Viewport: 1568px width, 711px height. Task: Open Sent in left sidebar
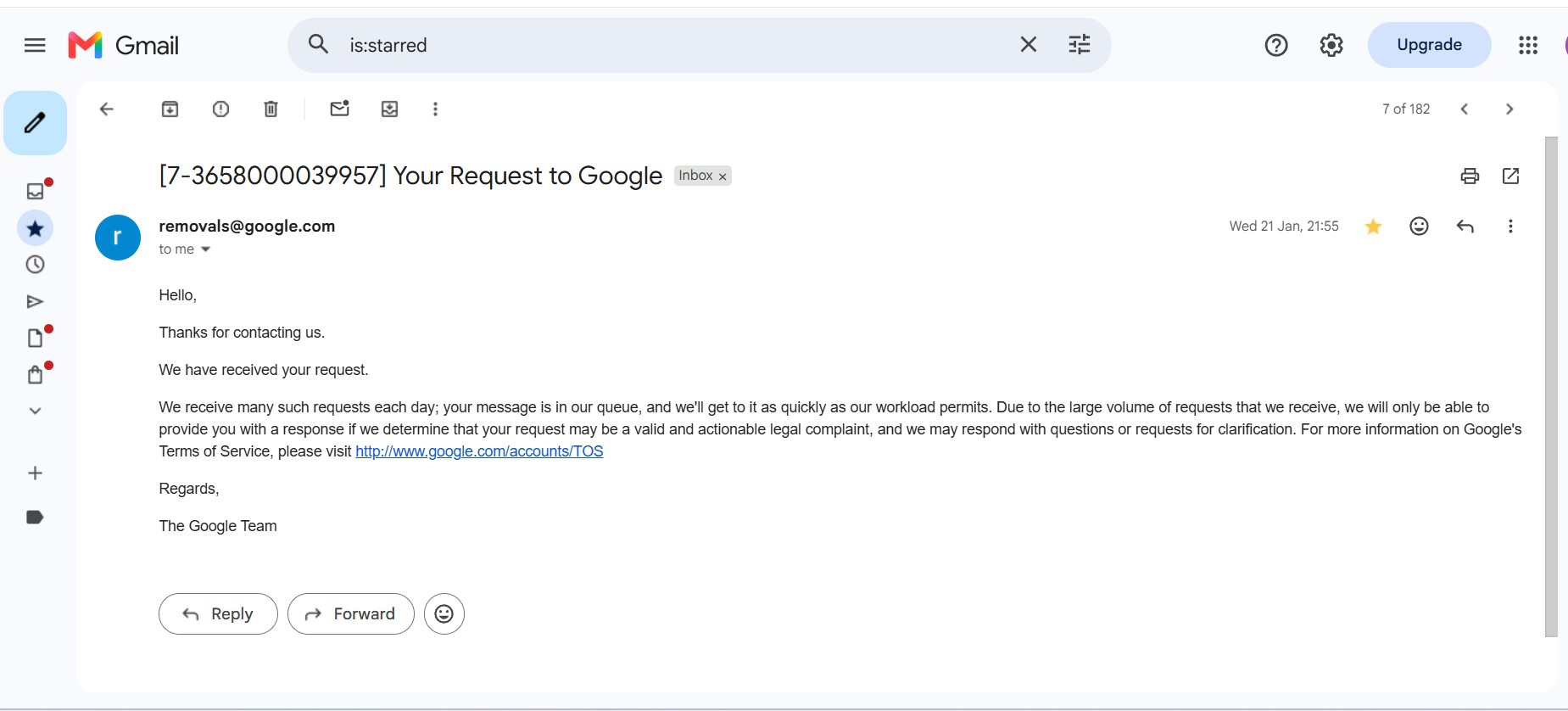point(35,301)
